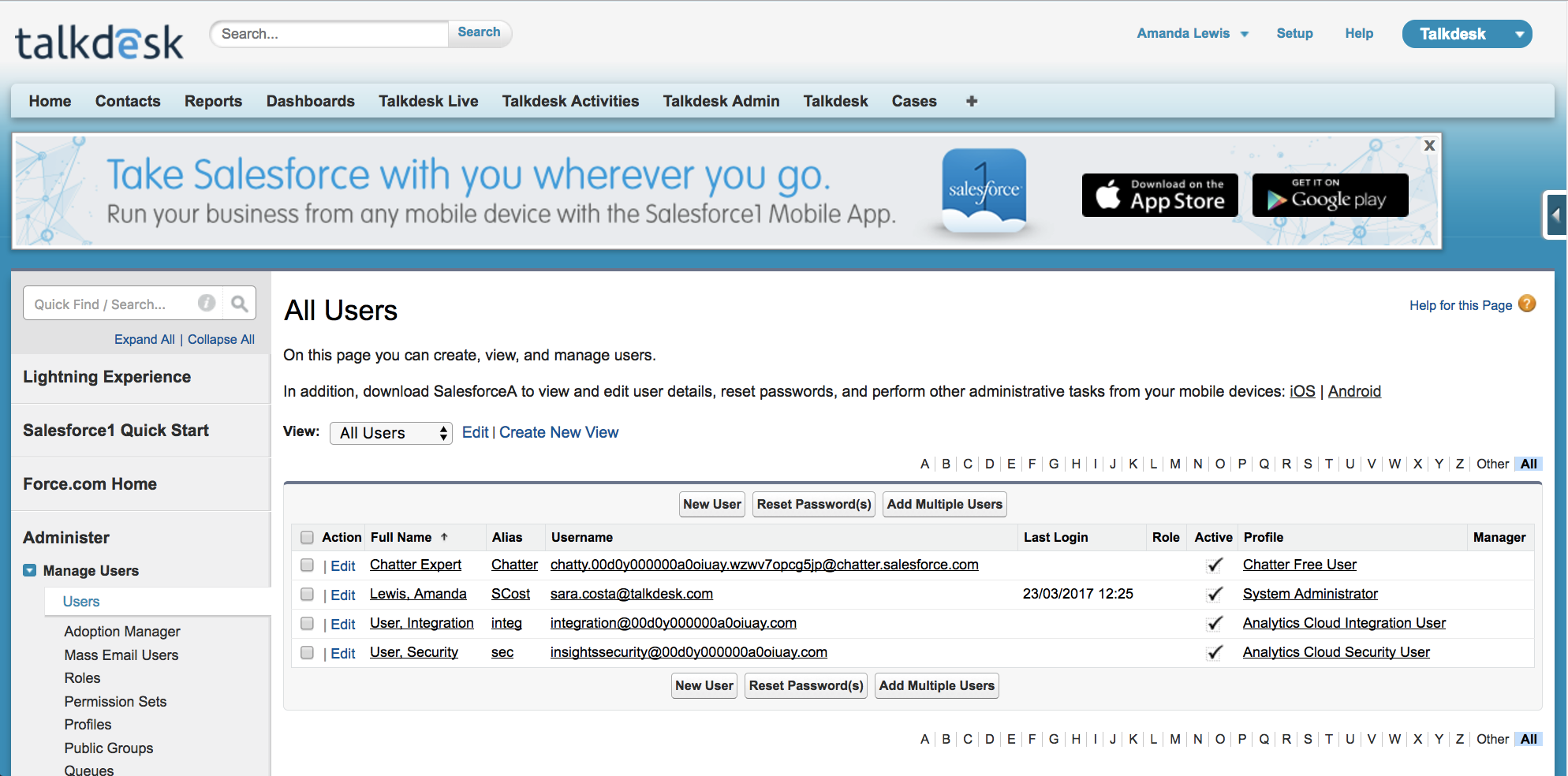Image resolution: width=1568 pixels, height=776 pixels.
Task: Open Adoption Manager in sidebar
Action: 122,632
